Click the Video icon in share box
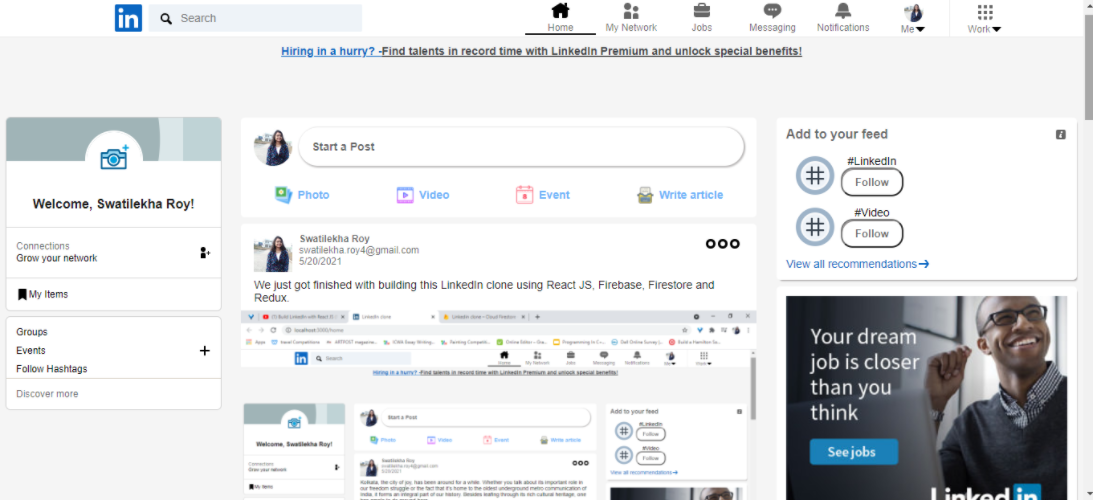 point(405,195)
